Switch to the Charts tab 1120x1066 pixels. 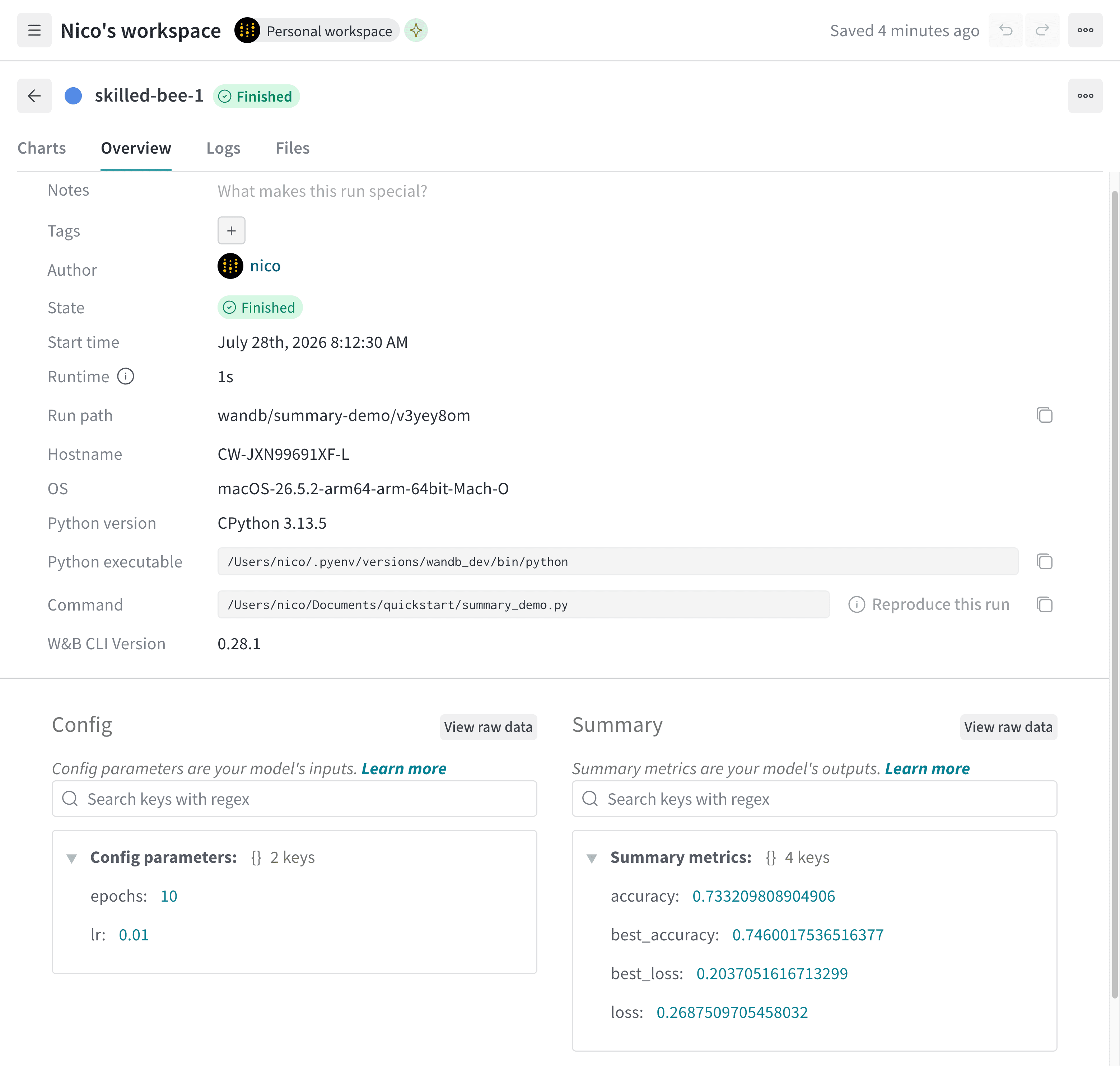[42, 148]
